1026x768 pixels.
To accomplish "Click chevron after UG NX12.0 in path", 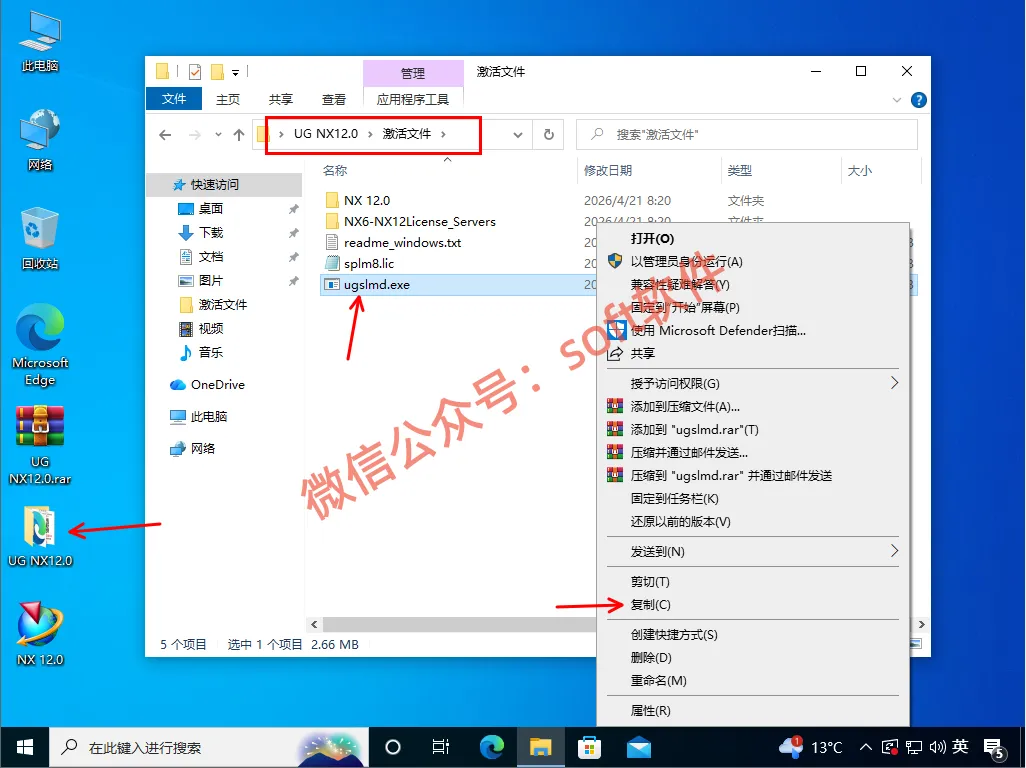I will click(370, 134).
